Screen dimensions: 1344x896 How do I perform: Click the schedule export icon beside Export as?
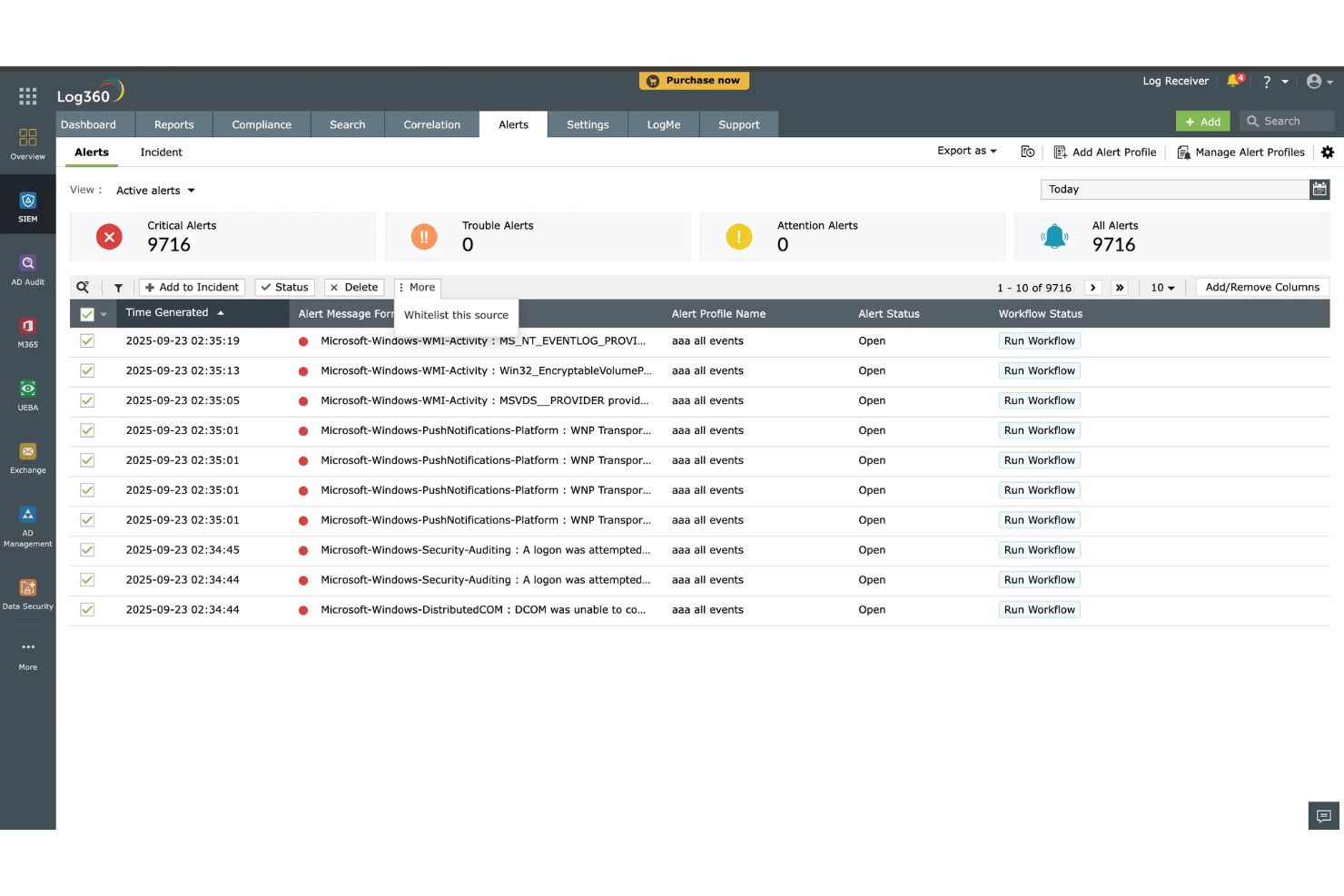click(x=1028, y=152)
